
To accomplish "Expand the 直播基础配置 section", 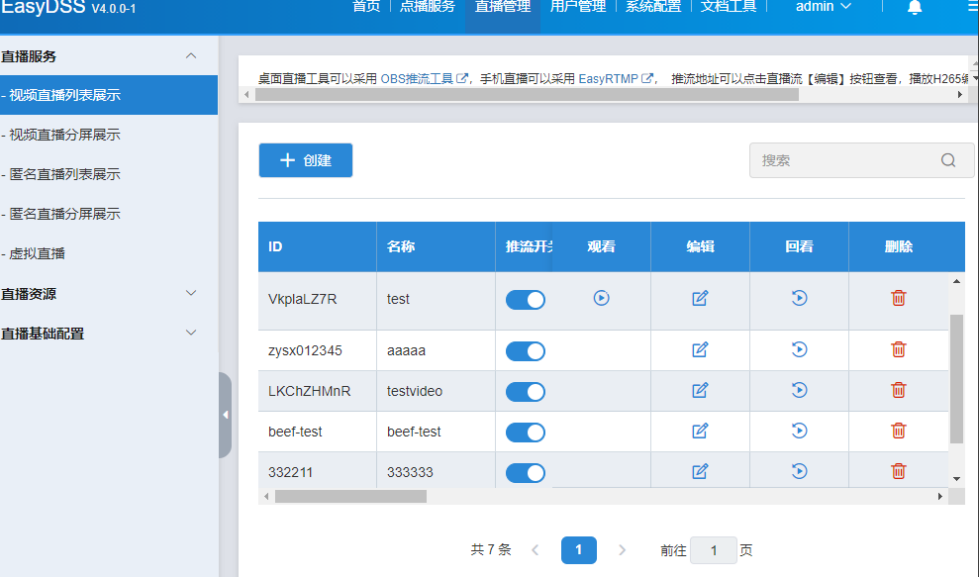I will 191,333.
